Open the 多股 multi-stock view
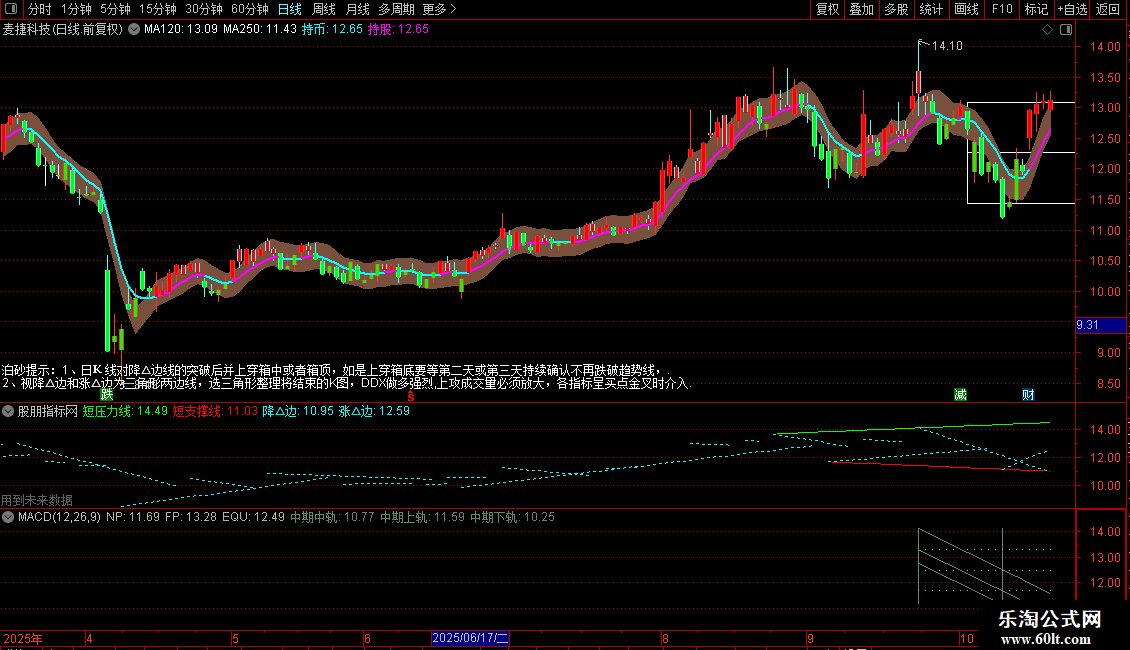1130x650 pixels. coord(896,9)
